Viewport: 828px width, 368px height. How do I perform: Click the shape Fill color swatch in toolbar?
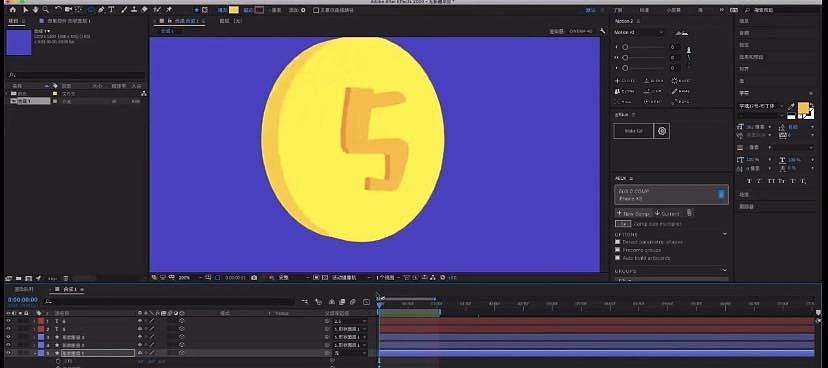click(x=233, y=10)
